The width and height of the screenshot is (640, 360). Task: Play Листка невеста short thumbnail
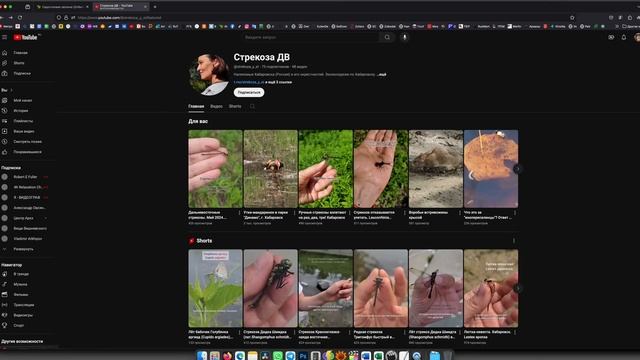pos(491,288)
